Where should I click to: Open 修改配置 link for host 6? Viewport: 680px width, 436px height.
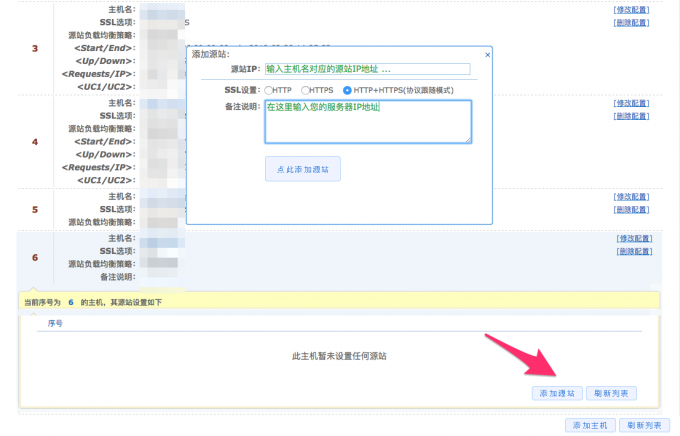tap(634, 239)
